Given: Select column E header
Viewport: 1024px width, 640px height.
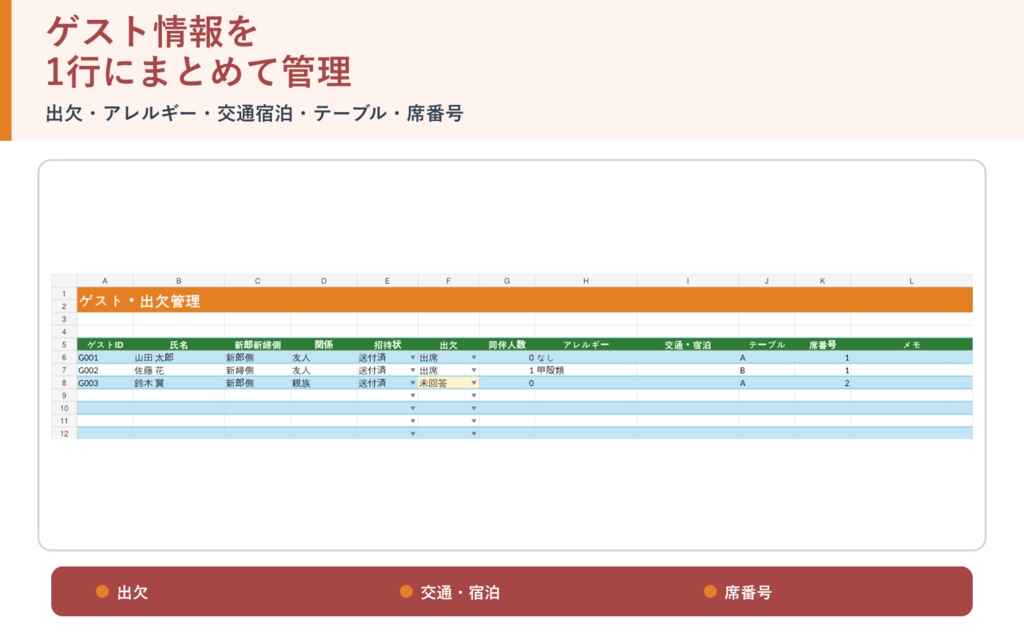Looking at the screenshot, I should [x=387, y=281].
